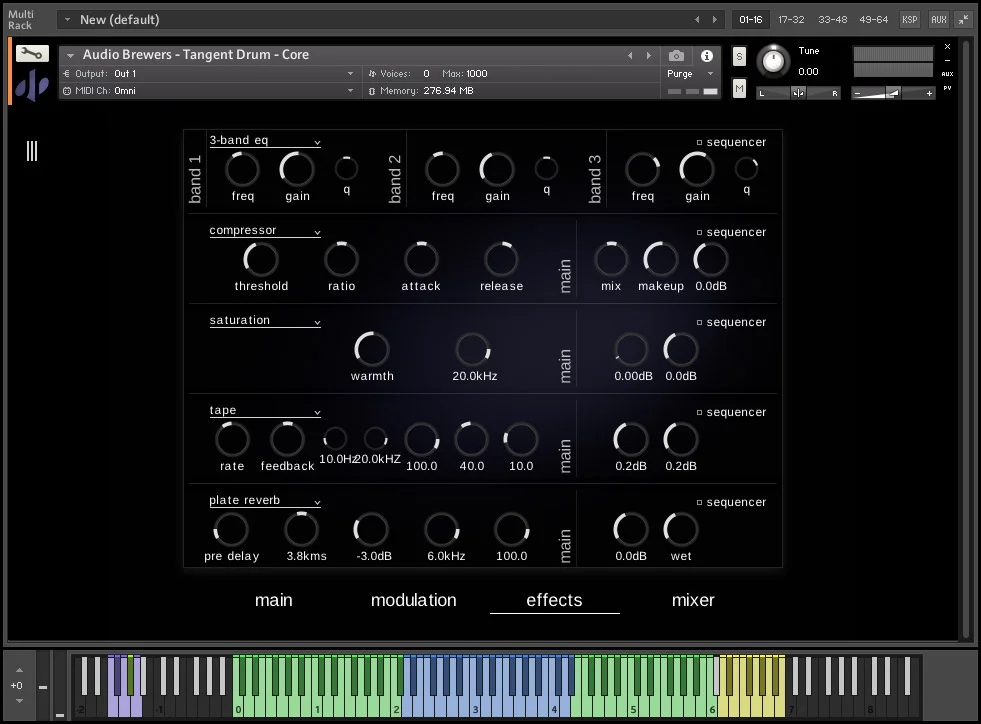The image size is (981, 724).
Task: Click the MIDI Ch Omni field
Action: tap(210, 91)
